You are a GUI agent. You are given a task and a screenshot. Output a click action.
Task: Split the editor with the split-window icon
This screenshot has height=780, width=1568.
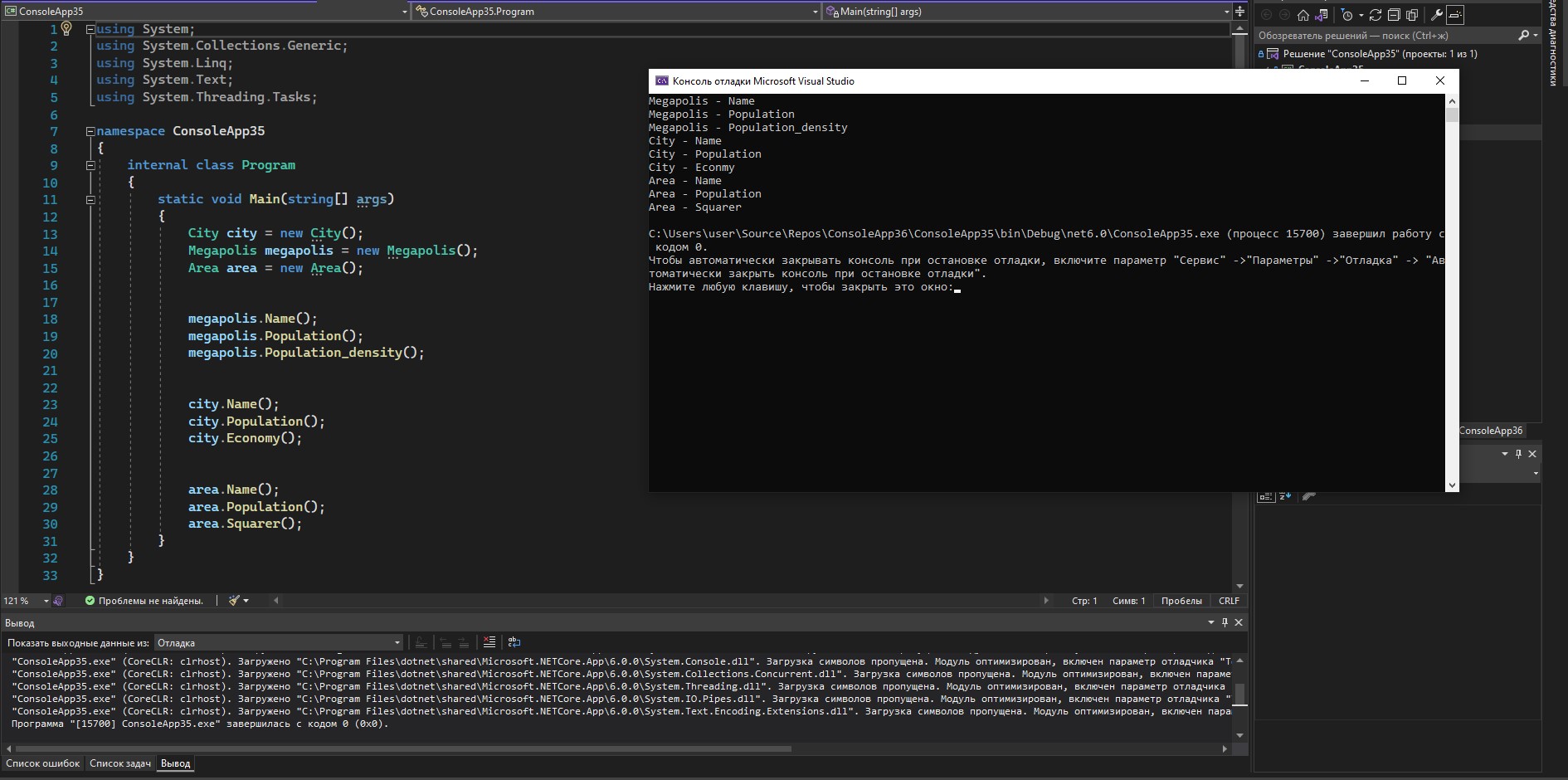(x=1239, y=12)
